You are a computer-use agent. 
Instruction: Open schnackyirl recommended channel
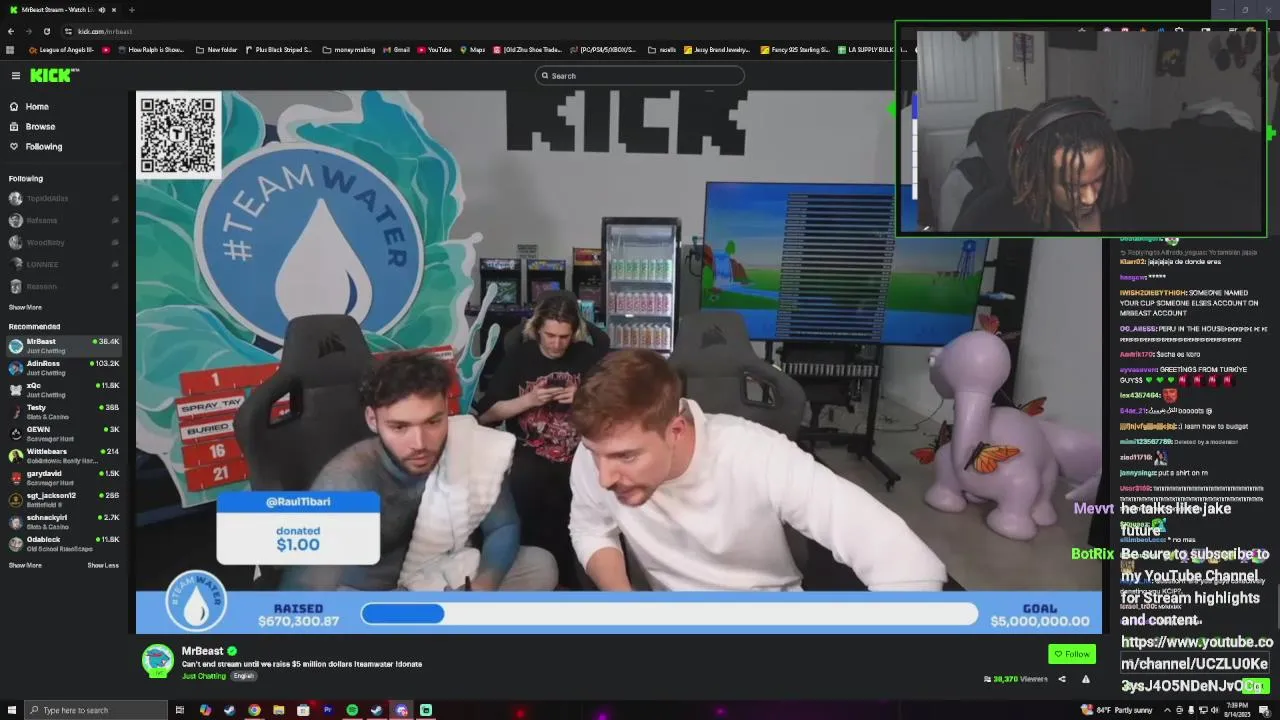64,521
